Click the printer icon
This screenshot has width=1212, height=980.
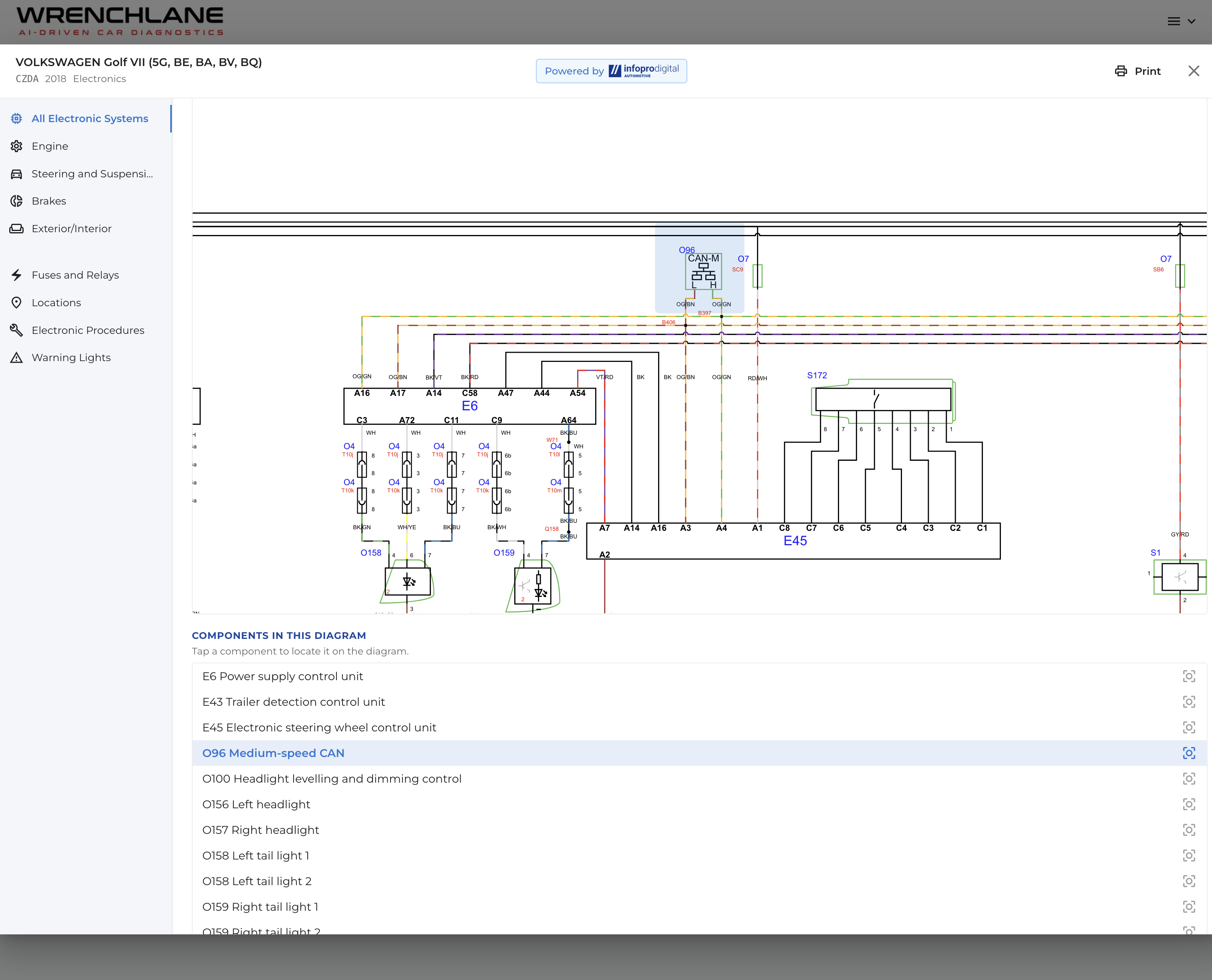point(1121,71)
